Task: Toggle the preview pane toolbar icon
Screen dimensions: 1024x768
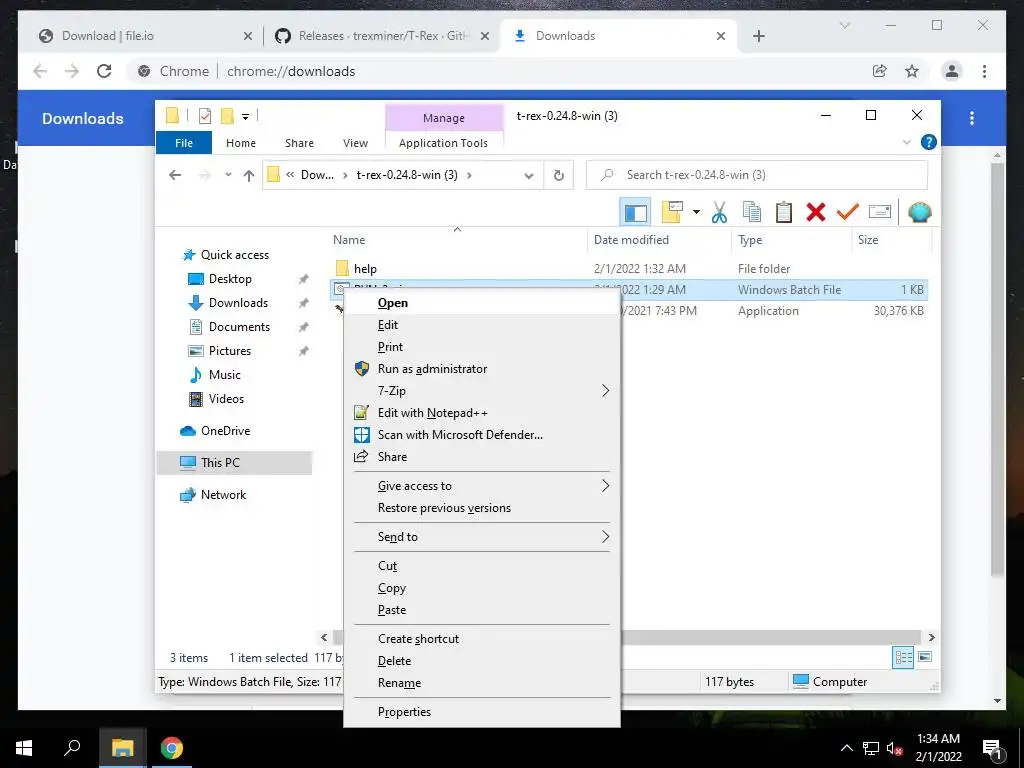Action: [x=635, y=212]
